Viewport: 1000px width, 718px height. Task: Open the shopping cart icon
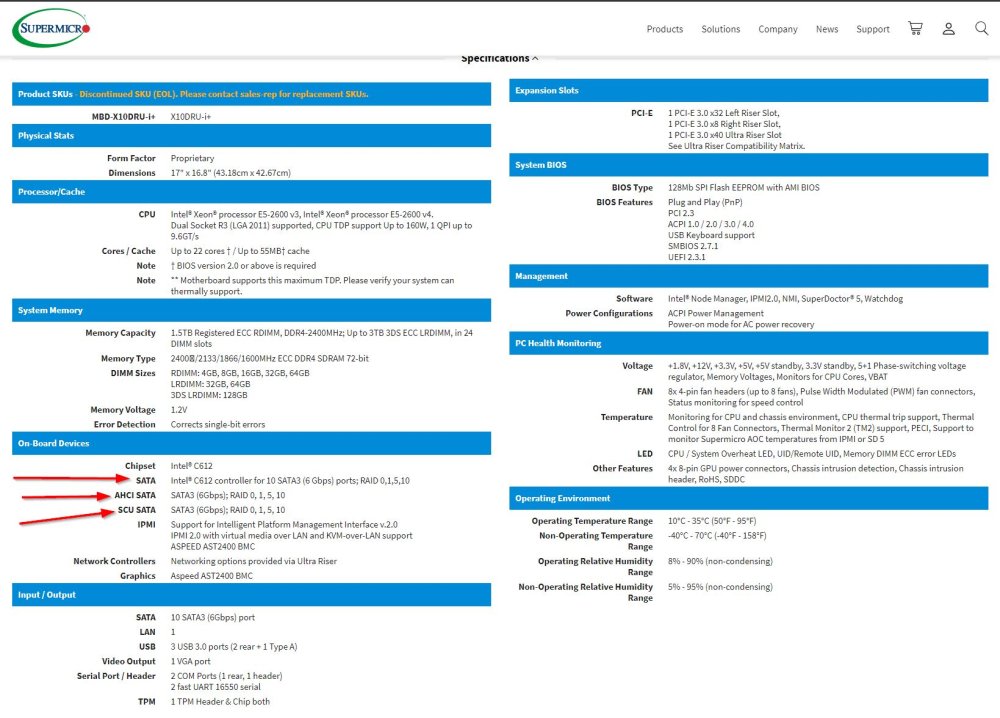pos(915,28)
